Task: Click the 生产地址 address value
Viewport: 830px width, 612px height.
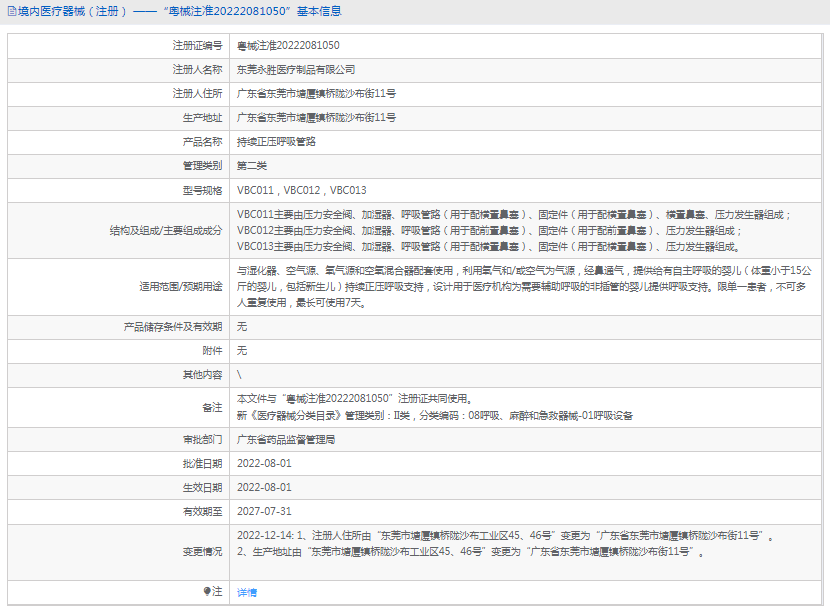Action: (x=316, y=118)
